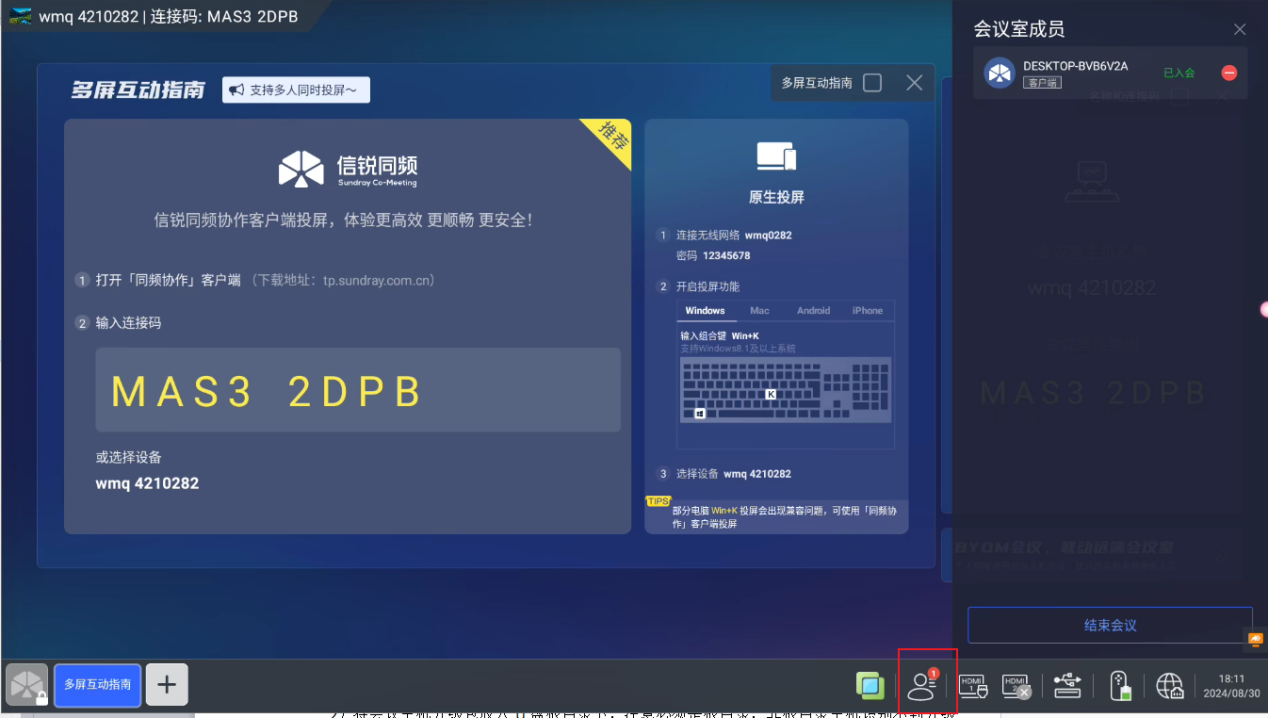1268x718 pixels.
Task: Remove DESKTOP-BVB6V2A with red minus icon
Action: coord(1229,73)
